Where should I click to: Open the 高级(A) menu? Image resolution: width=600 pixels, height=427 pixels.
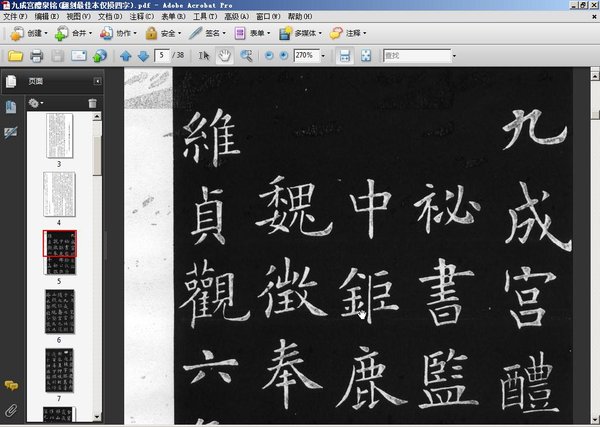(x=236, y=16)
